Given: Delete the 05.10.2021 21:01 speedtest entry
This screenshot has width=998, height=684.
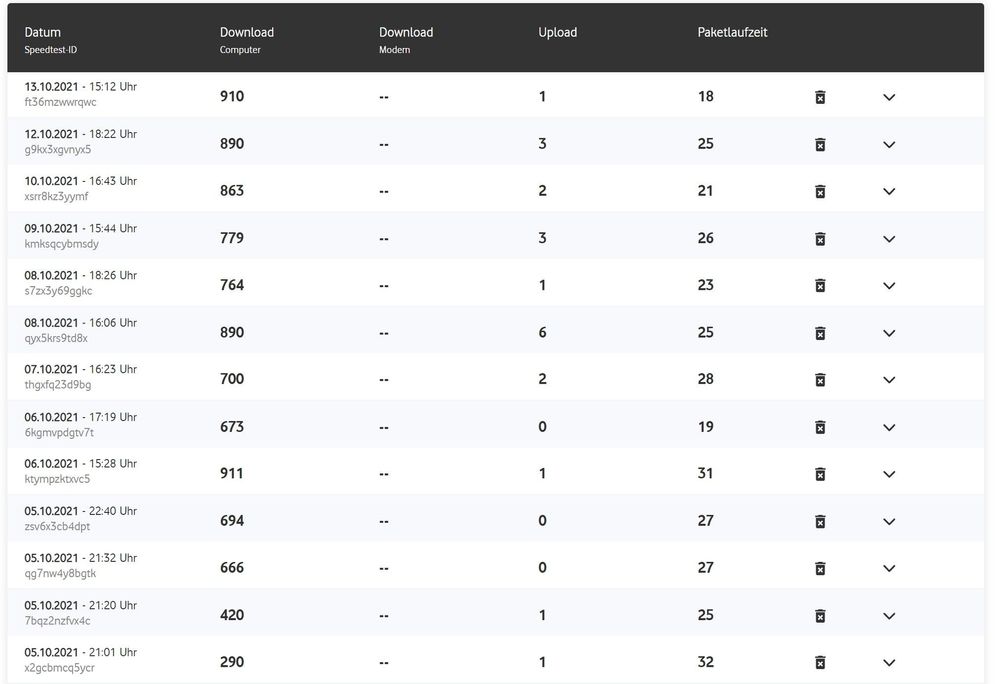Looking at the screenshot, I should [x=820, y=662].
